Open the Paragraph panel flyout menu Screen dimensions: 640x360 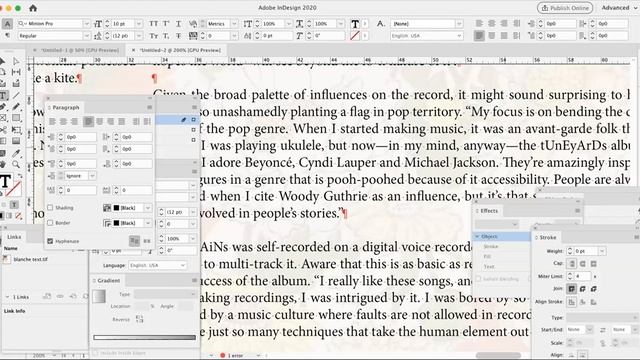(x=149, y=107)
